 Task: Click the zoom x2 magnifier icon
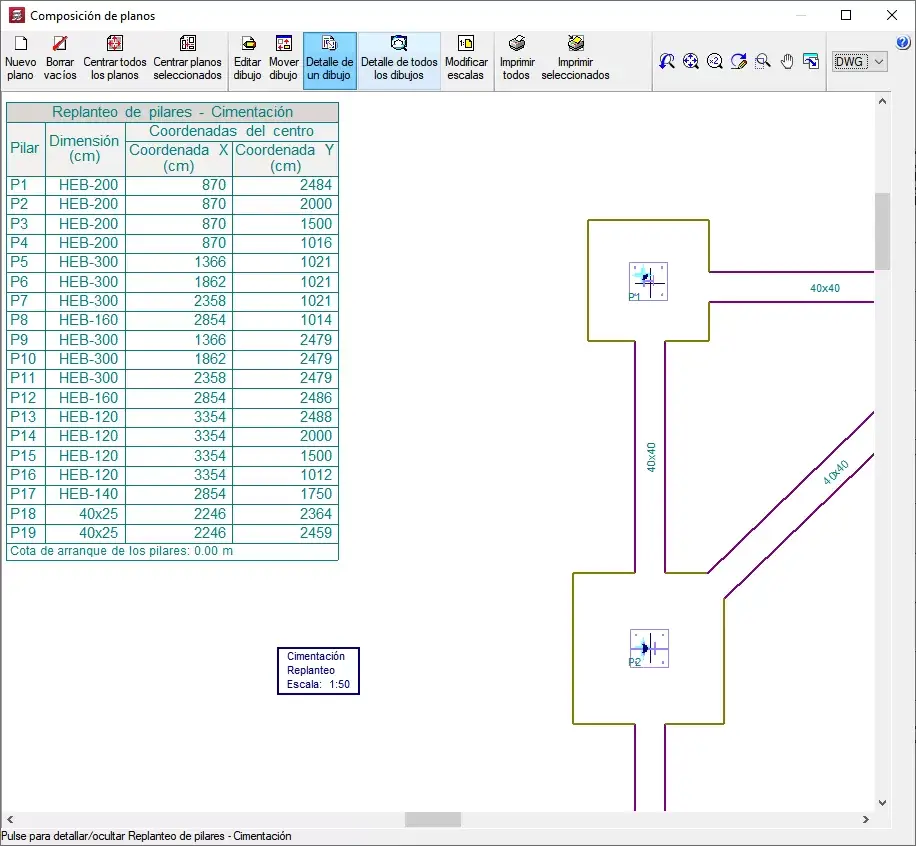coord(714,61)
